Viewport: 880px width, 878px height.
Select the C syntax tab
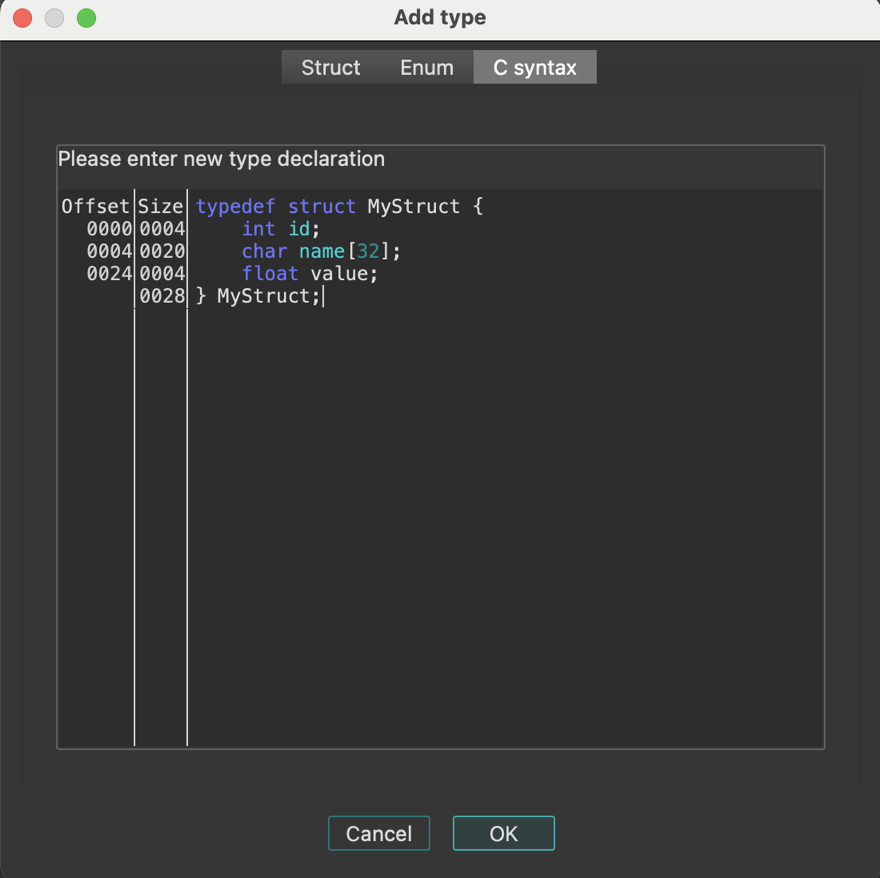point(534,67)
